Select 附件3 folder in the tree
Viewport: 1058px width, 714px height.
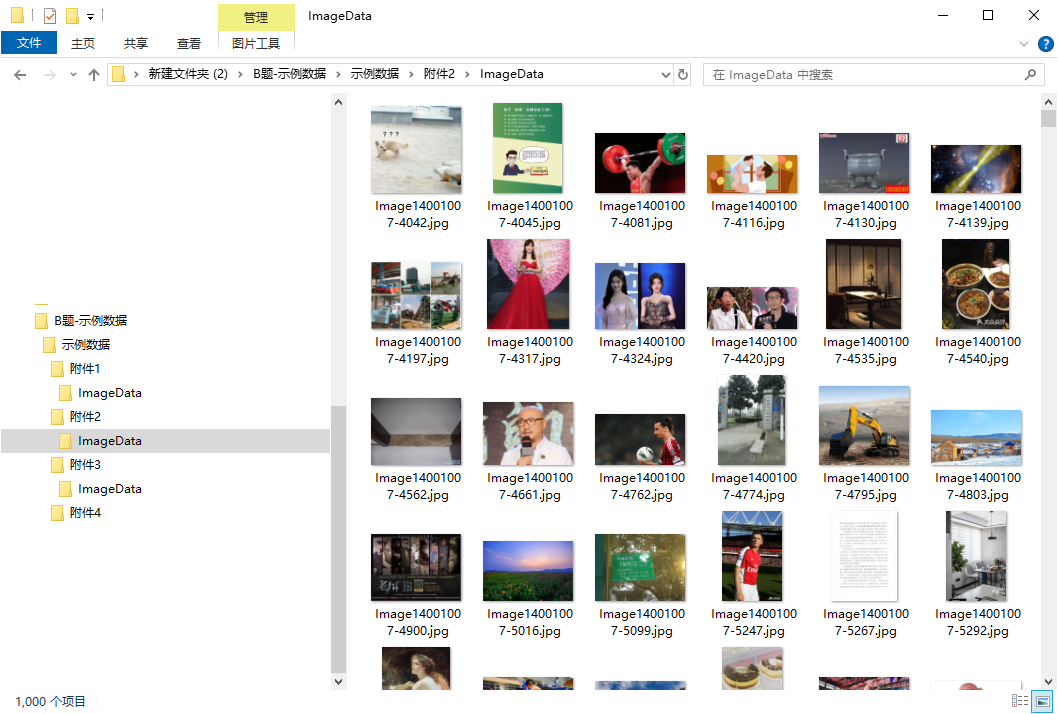tap(84, 465)
